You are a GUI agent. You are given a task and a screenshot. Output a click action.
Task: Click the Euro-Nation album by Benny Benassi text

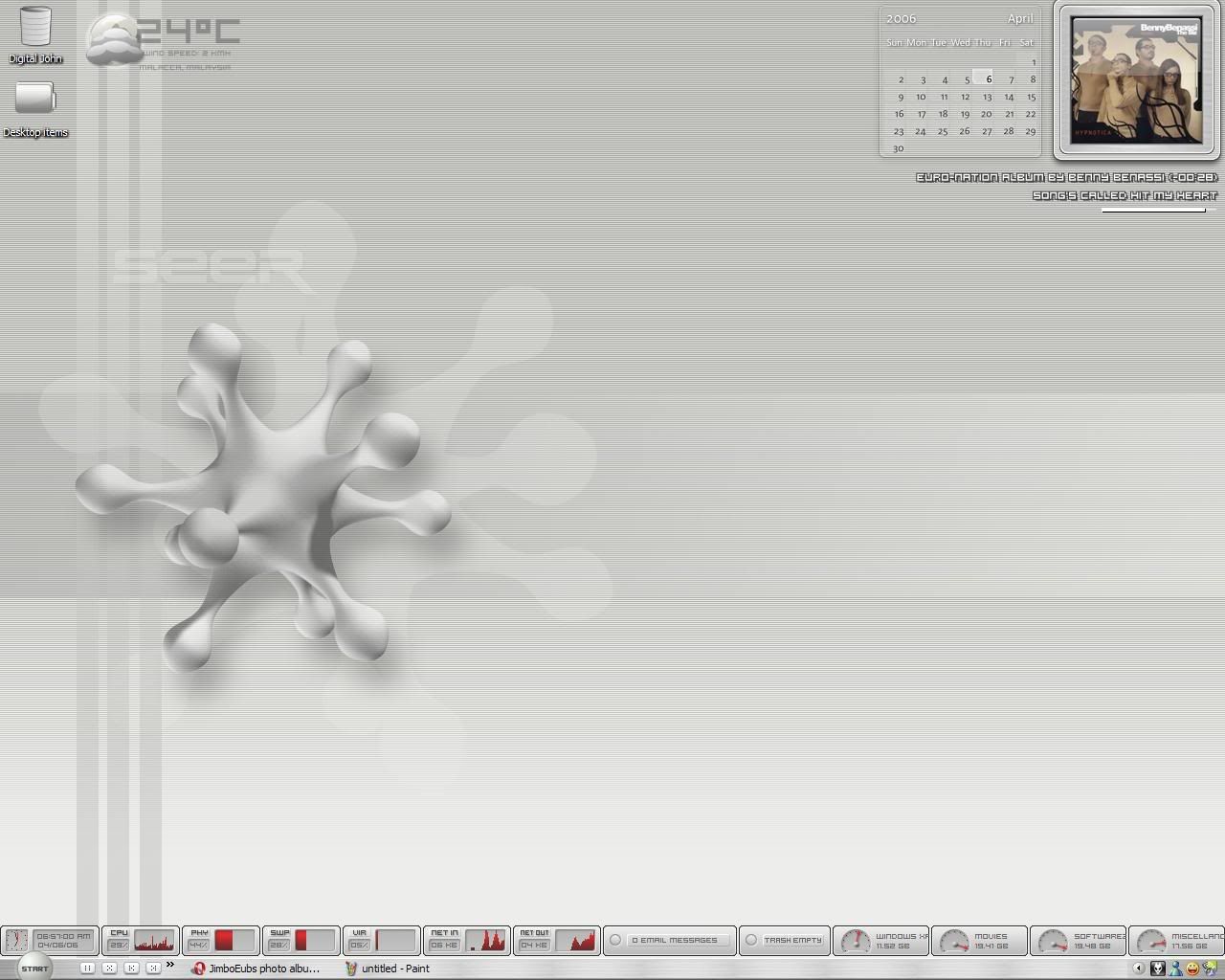1067,177
